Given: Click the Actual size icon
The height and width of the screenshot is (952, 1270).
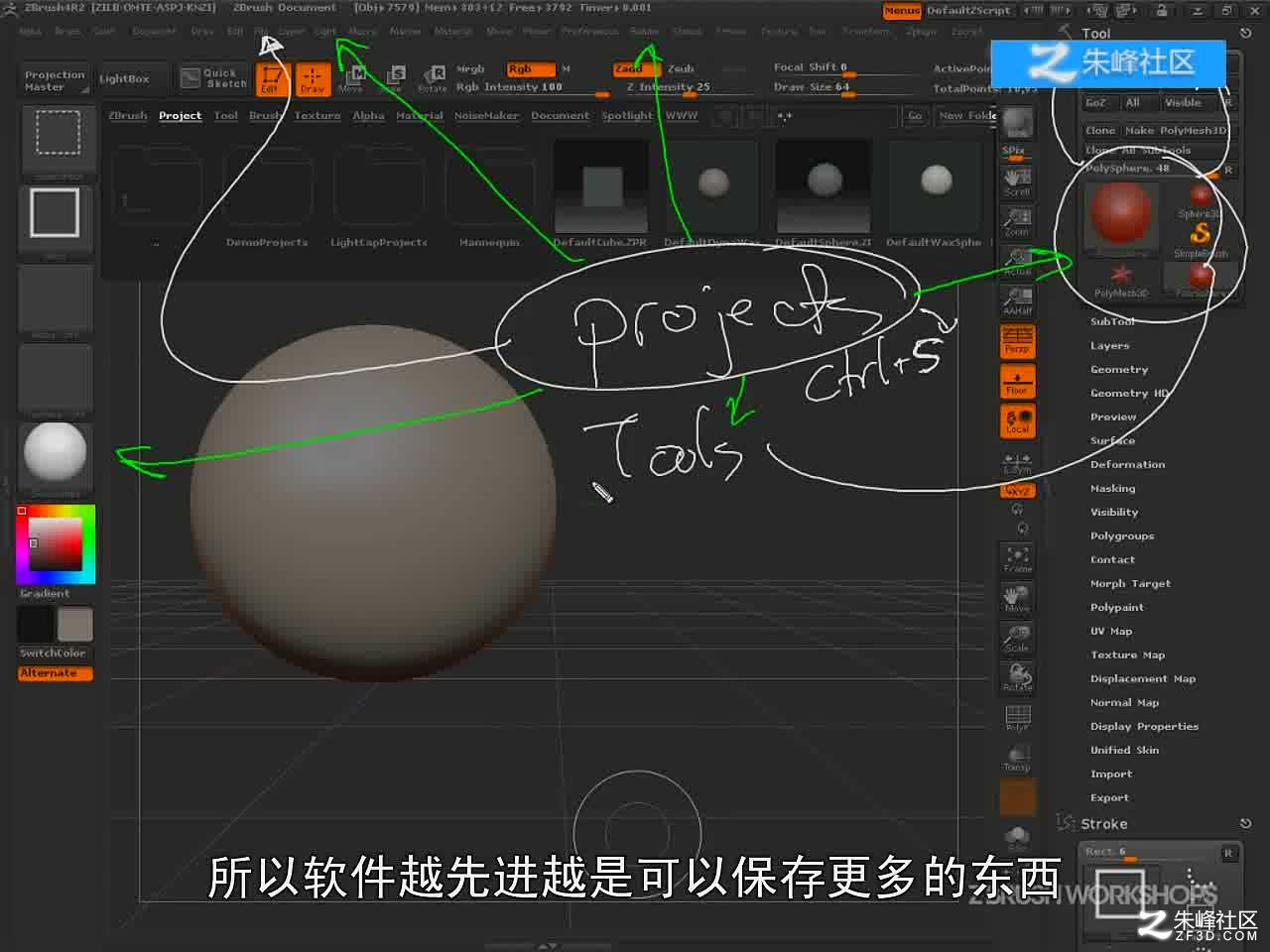Looking at the screenshot, I should 1017,261.
